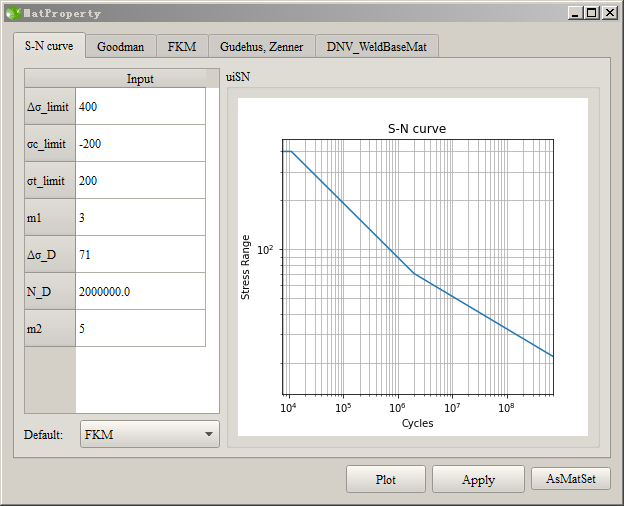624x506 pixels.
Task: Edit the Δσ_limit value 400
Action: point(140,106)
